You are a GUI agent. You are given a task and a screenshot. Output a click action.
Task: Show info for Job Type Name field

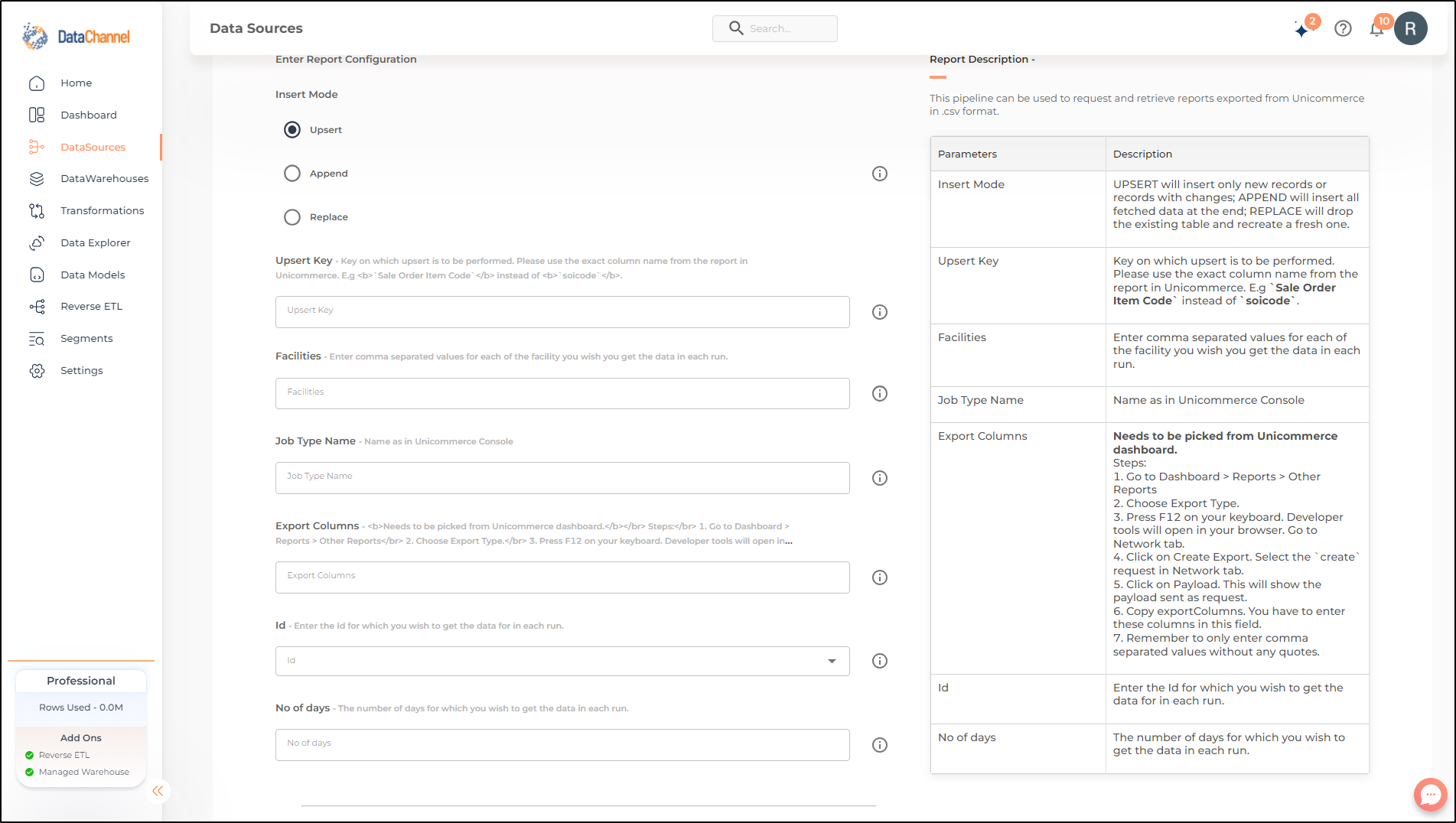coord(880,478)
